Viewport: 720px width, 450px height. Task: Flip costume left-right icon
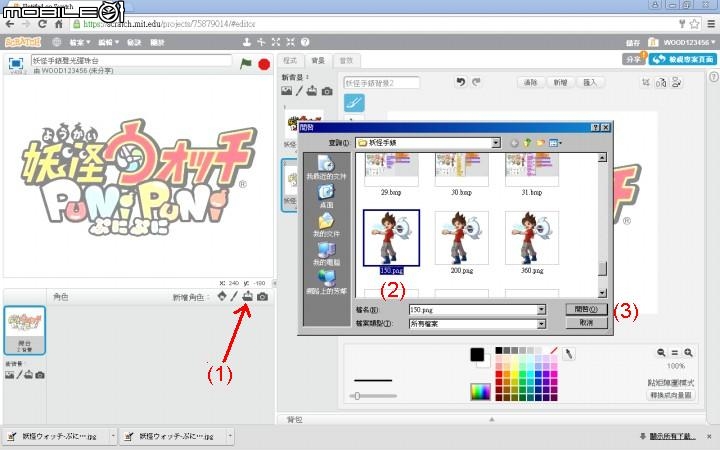(x=661, y=82)
